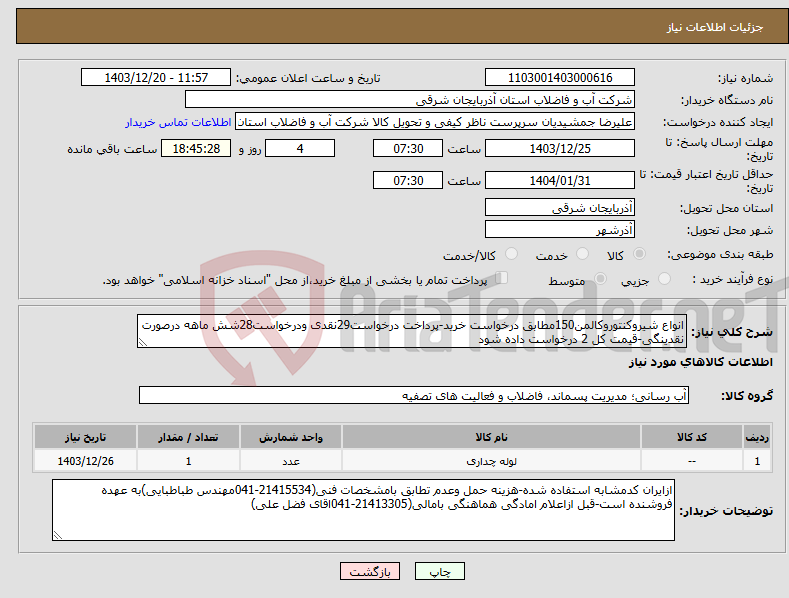
Task: Click the تاریخ نیاز column header
Action: [86, 437]
